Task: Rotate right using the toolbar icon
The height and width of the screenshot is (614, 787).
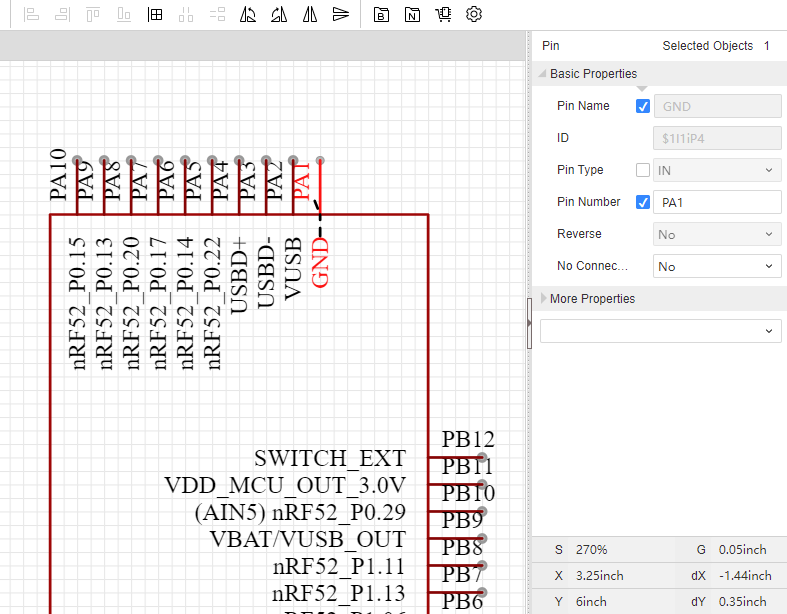Action: pyautogui.click(x=279, y=15)
